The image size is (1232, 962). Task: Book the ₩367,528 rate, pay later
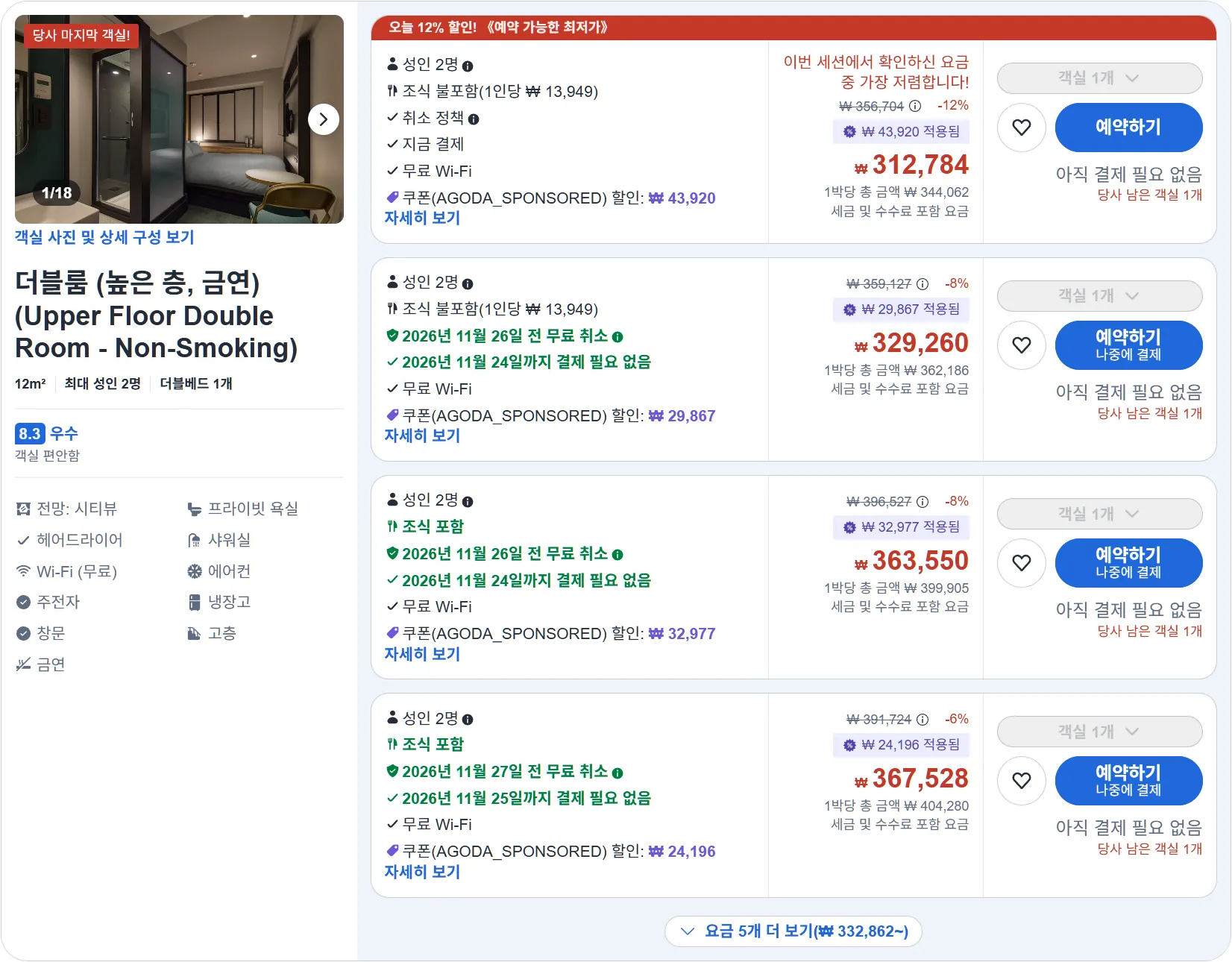(x=1128, y=781)
